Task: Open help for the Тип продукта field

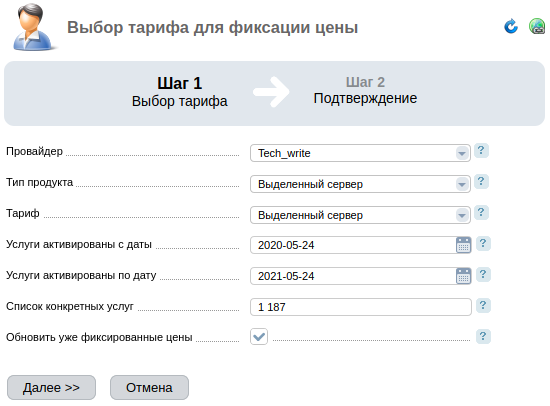Action: point(481,181)
